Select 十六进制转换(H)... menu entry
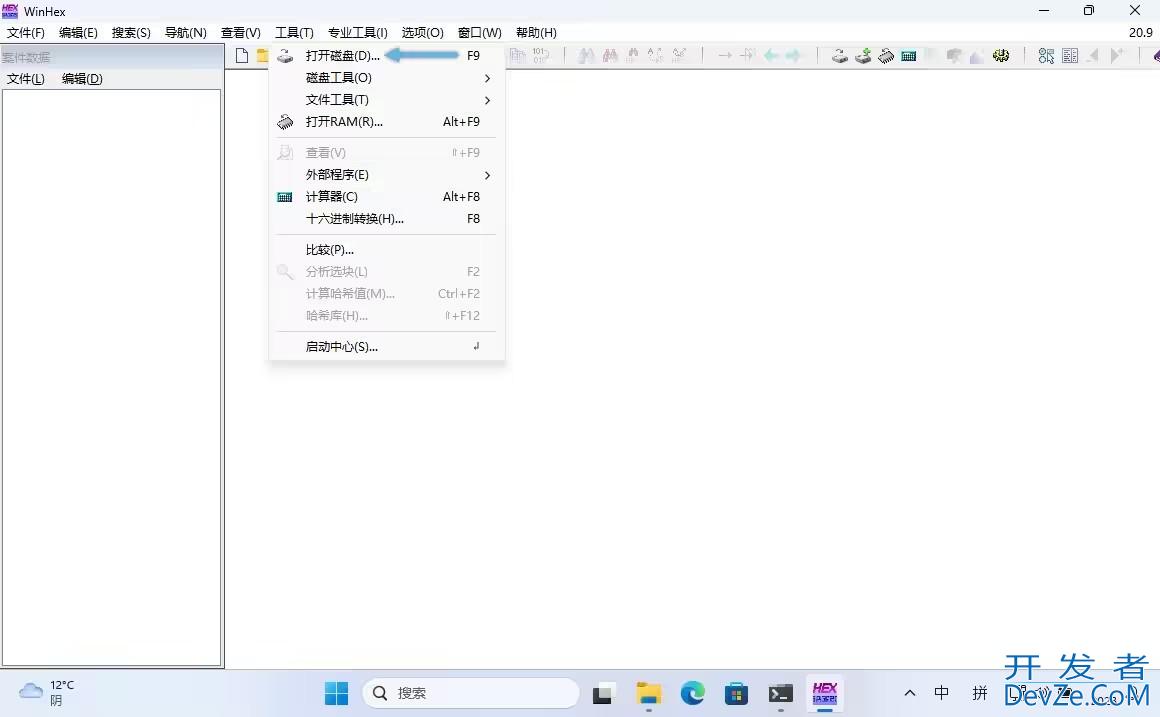The image size is (1160, 717). [387, 219]
